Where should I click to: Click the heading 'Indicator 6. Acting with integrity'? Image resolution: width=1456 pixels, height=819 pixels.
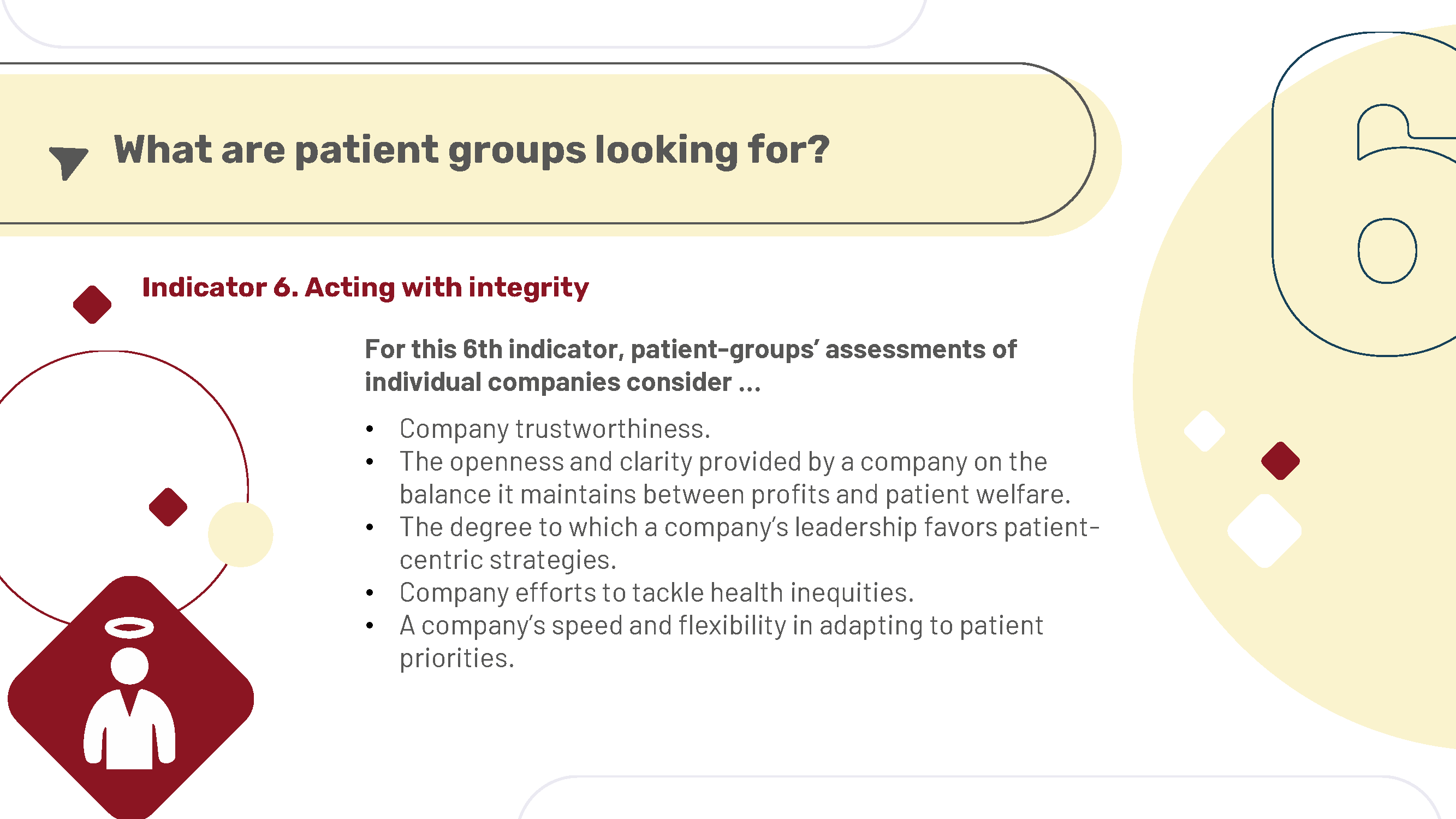(x=365, y=288)
